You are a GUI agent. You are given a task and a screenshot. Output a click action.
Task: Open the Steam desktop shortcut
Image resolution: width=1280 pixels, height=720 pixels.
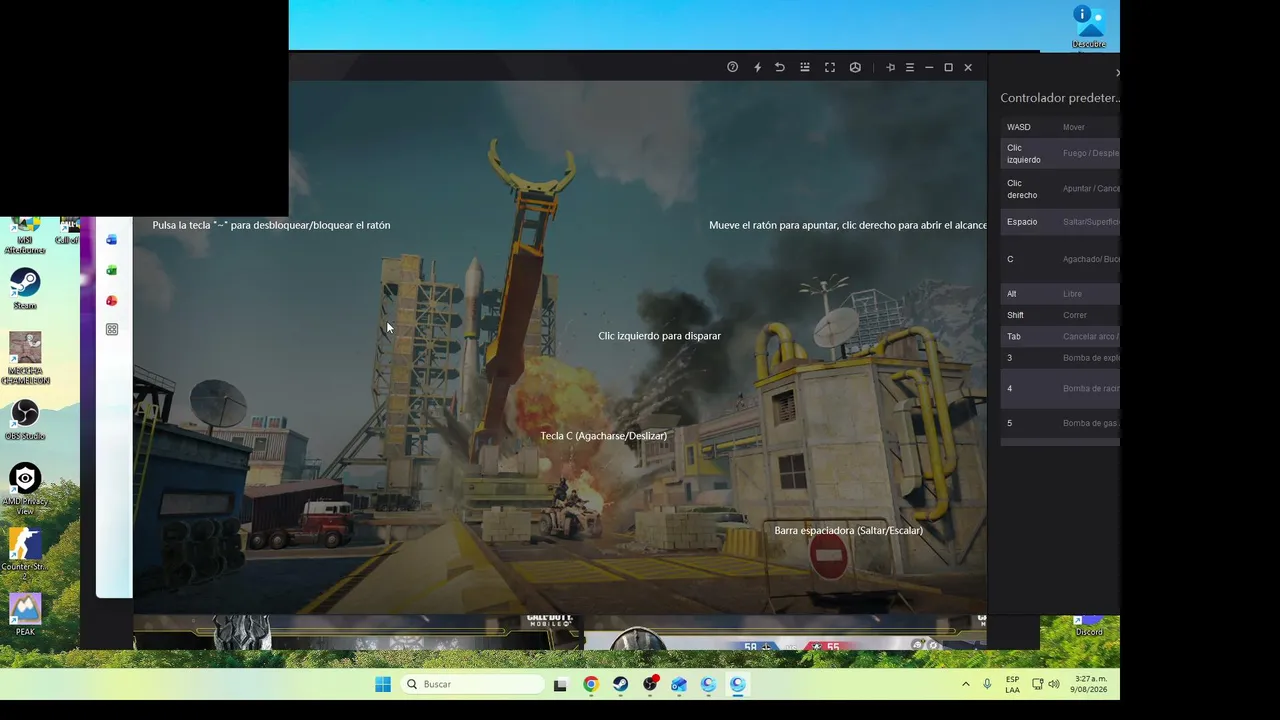click(25, 288)
